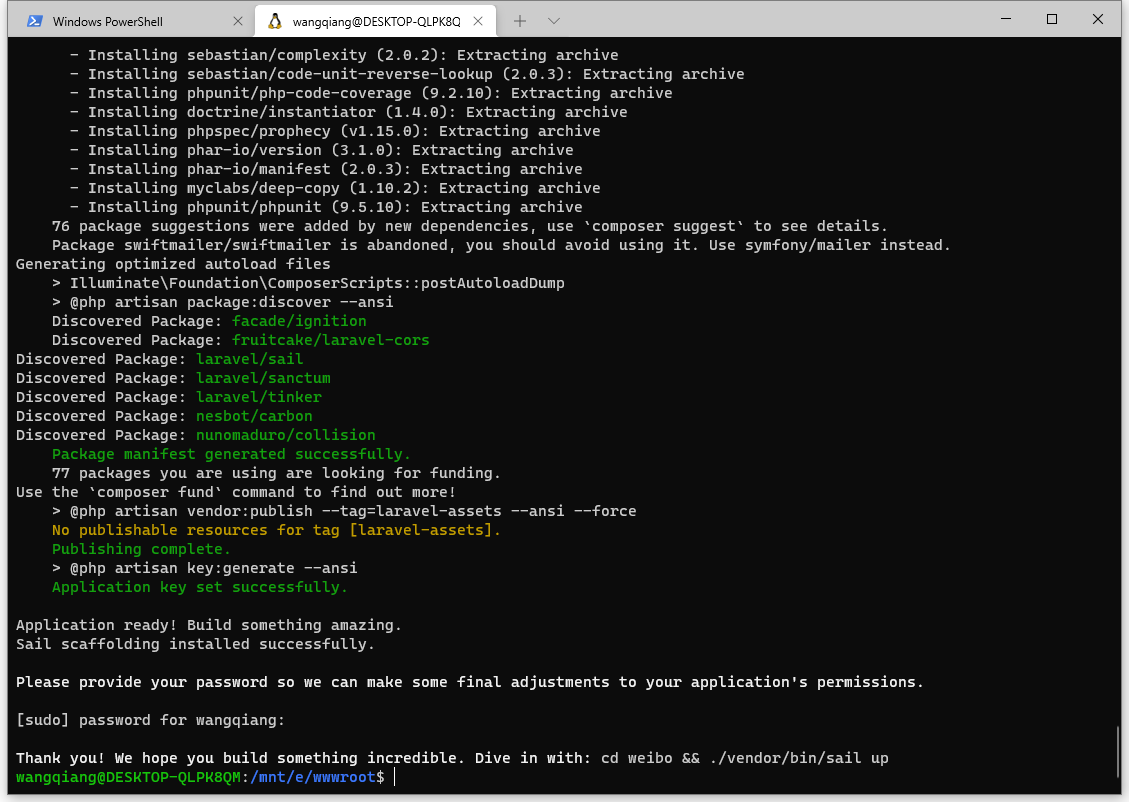Click the Linux penguin icon on the active tab

(275, 21)
